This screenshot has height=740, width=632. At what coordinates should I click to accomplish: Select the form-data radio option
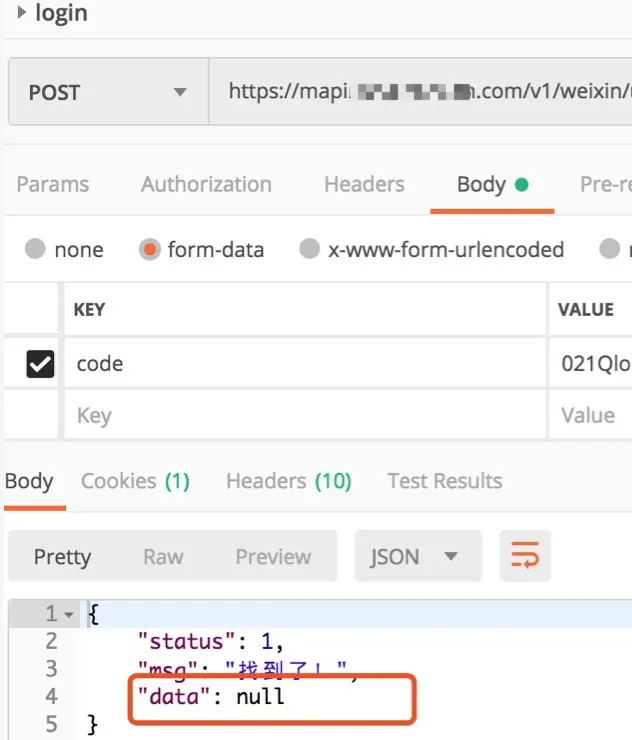pos(150,249)
